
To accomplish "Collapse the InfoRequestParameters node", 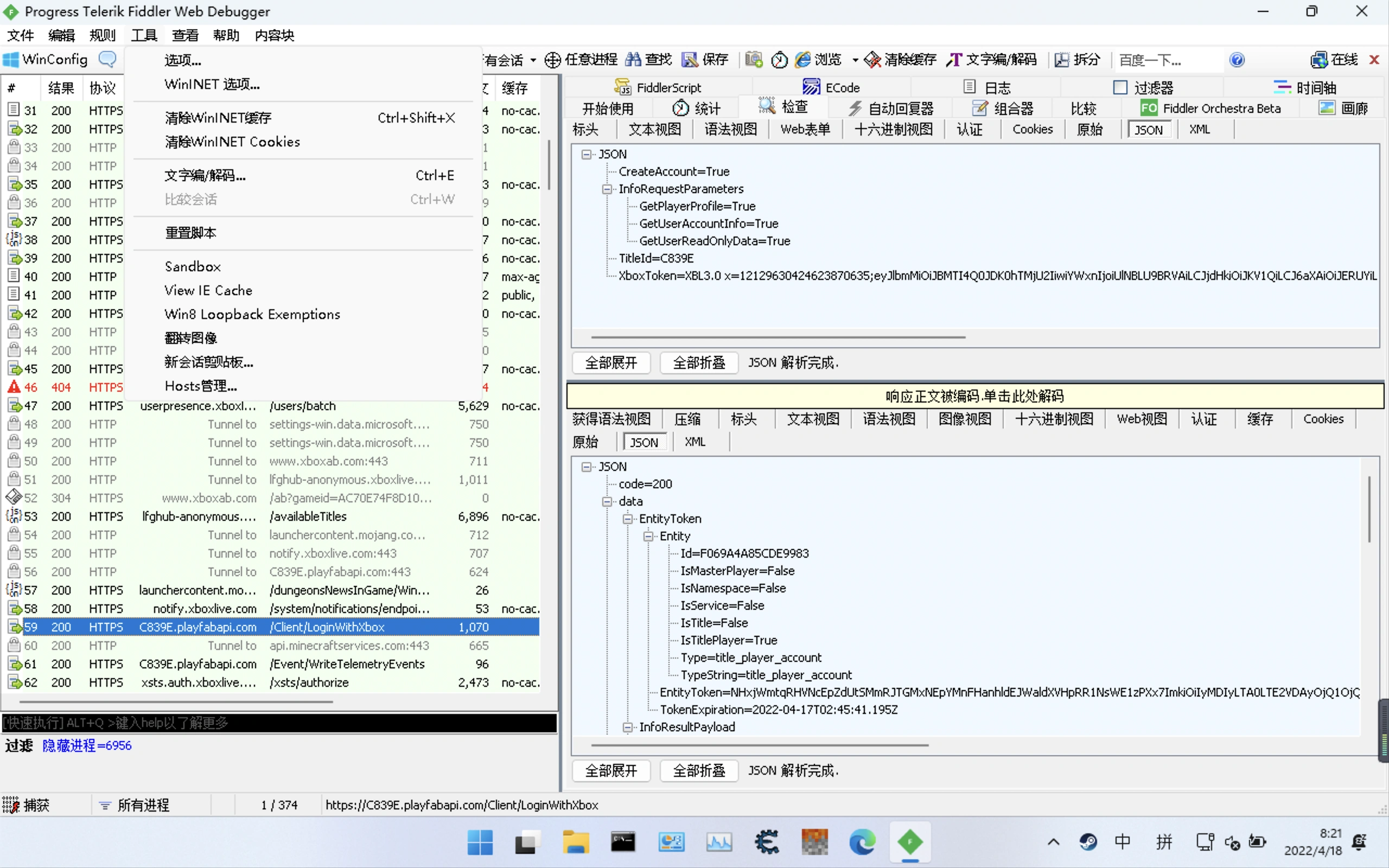I will click(607, 189).
